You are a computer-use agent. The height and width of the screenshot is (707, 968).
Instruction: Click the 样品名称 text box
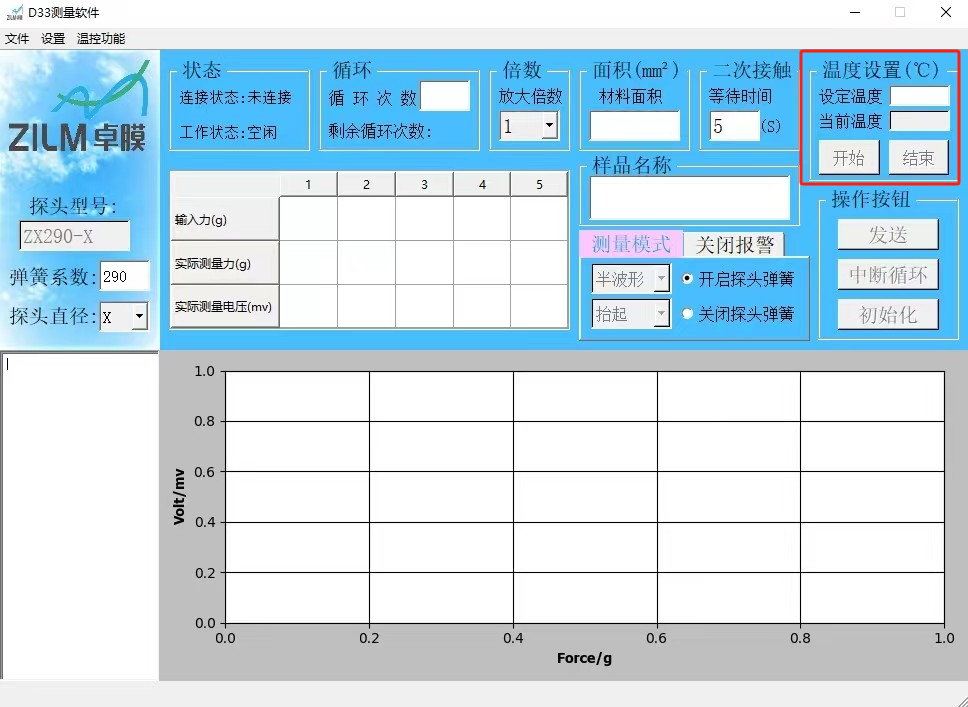[690, 197]
